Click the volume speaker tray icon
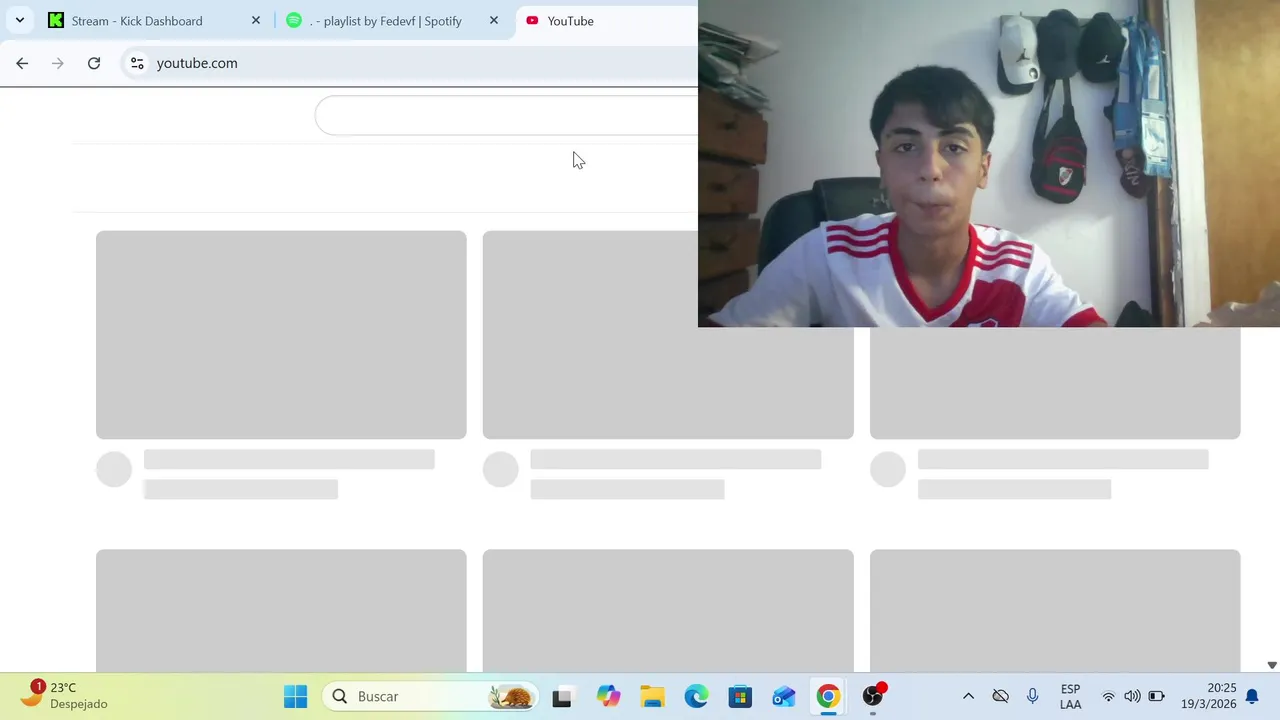The height and width of the screenshot is (720, 1280). (x=1132, y=696)
